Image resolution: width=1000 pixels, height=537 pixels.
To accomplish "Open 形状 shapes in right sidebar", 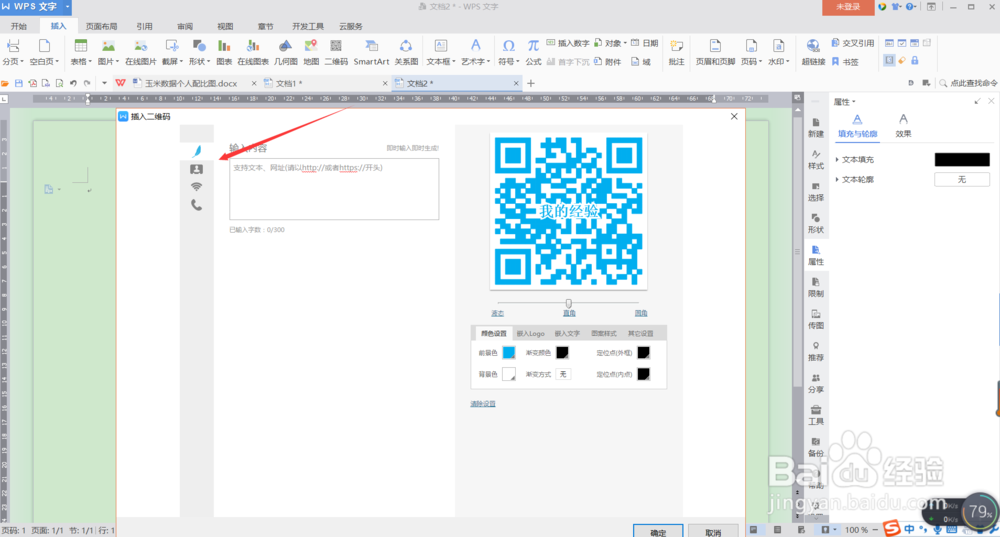I will coord(816,223).
